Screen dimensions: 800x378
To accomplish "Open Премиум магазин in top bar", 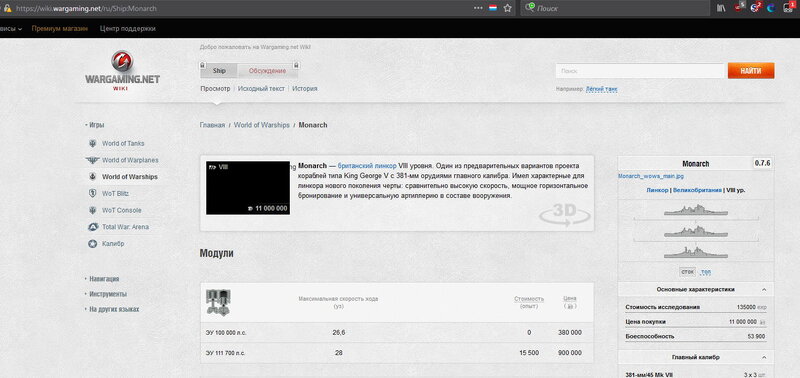I will [x=60, y=29].
